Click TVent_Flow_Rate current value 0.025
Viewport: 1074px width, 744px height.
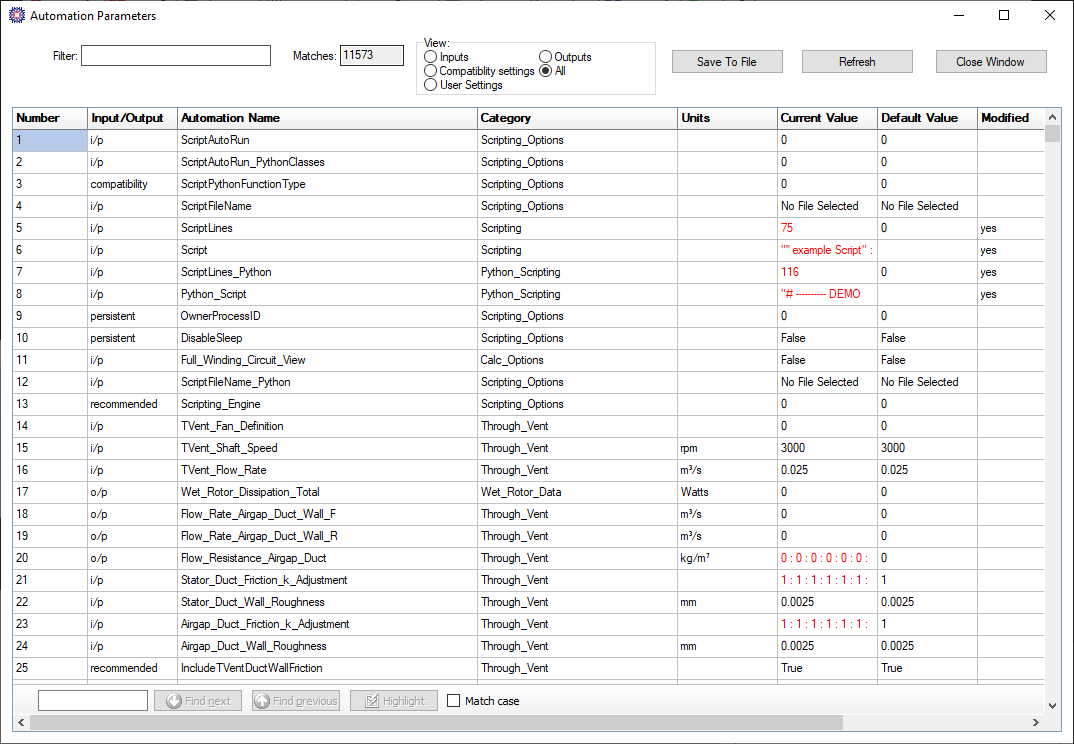pyautogui.click(x=827, y=469)
